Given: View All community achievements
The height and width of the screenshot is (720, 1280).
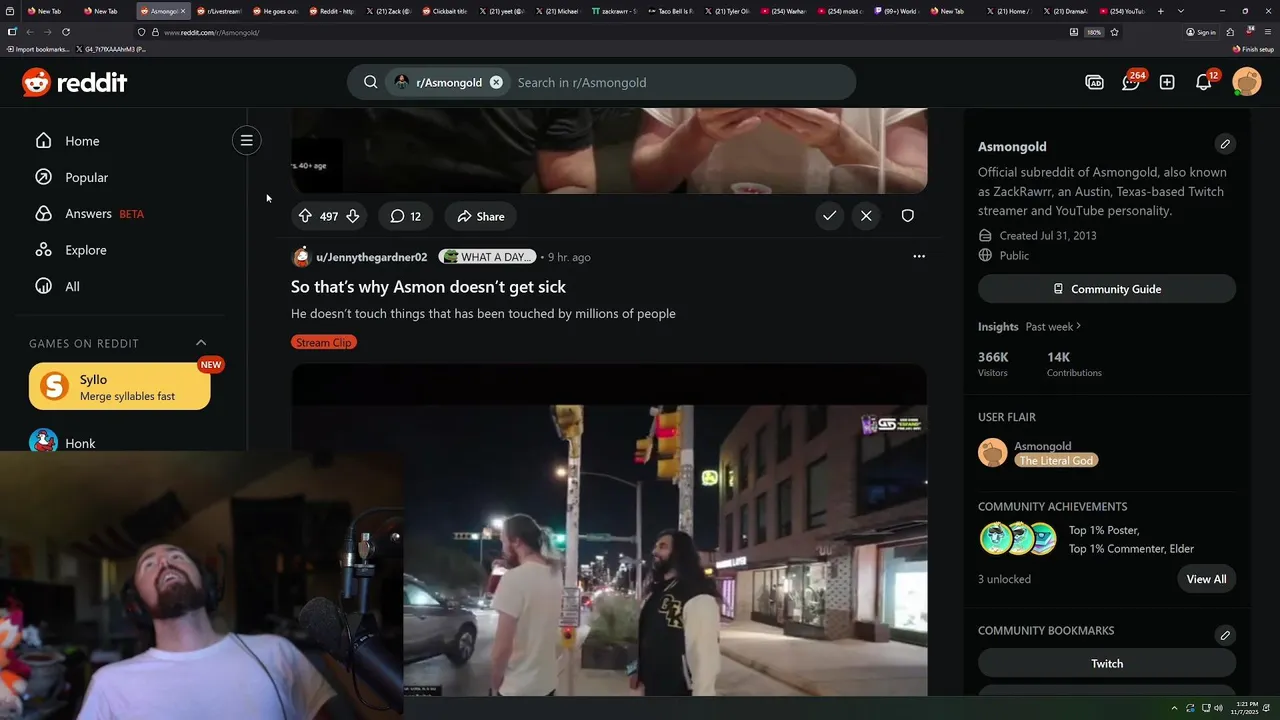Looking at the screenshot, I should pyautogui.click(x=1206, y=579).
